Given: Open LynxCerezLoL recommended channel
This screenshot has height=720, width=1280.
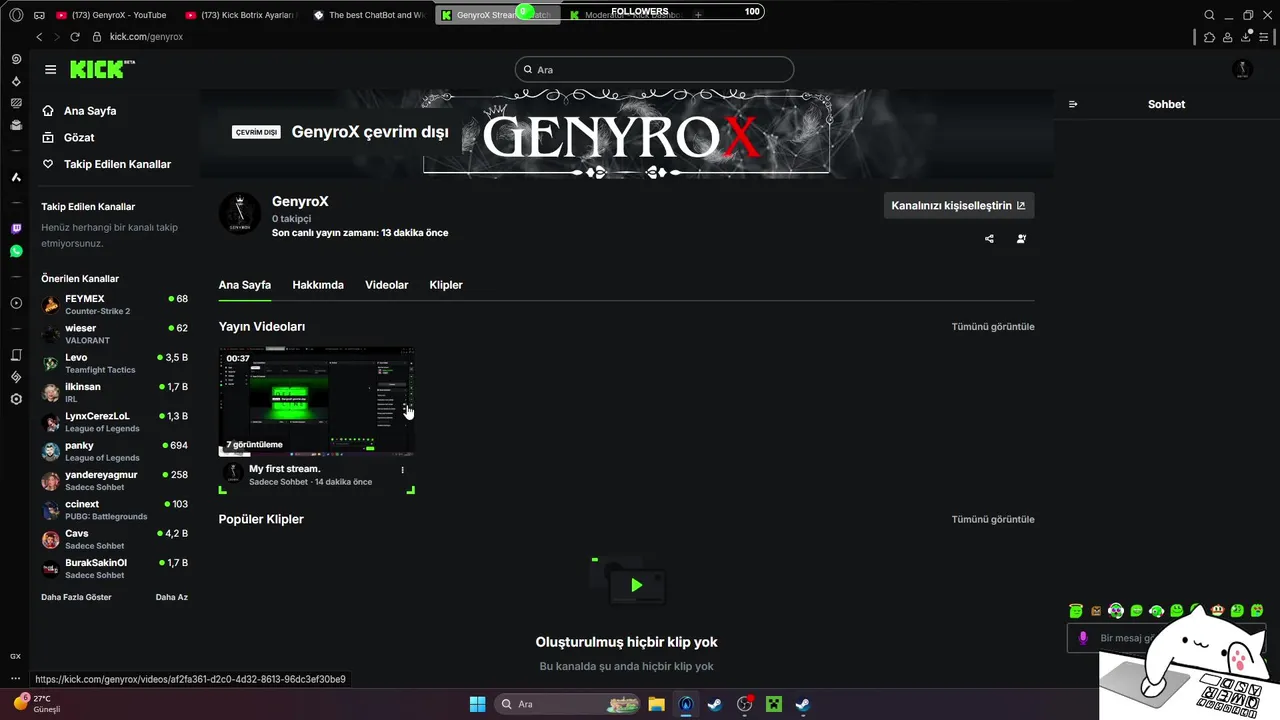Looking at the screenshot, I should pos(114,422).
